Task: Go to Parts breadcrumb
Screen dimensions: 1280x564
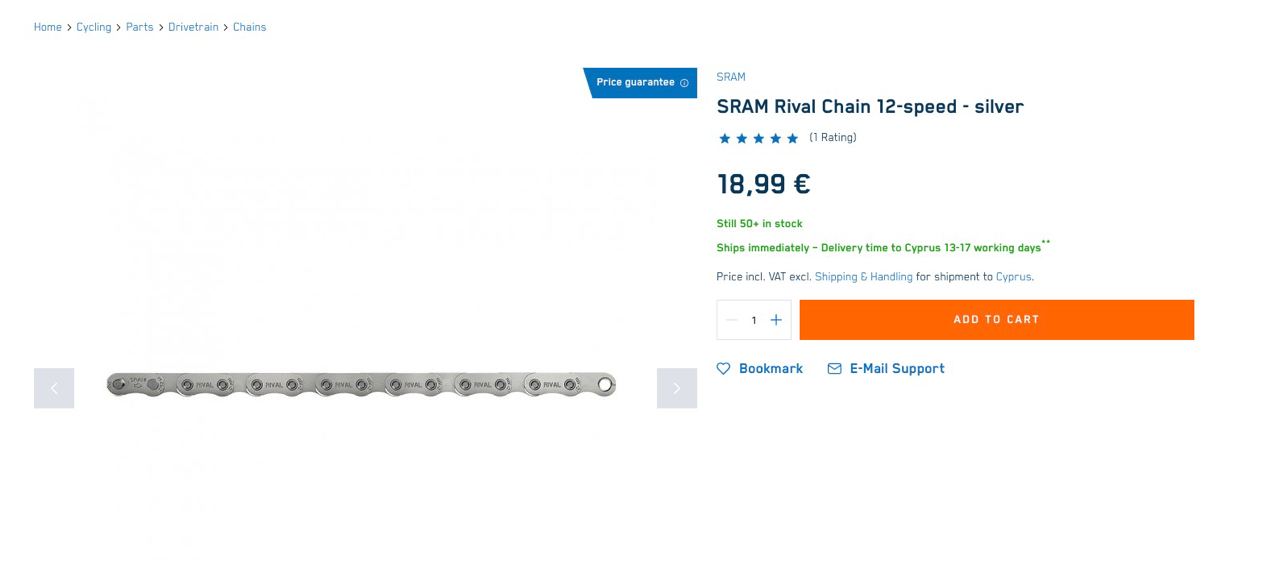Action: [139, 27]
